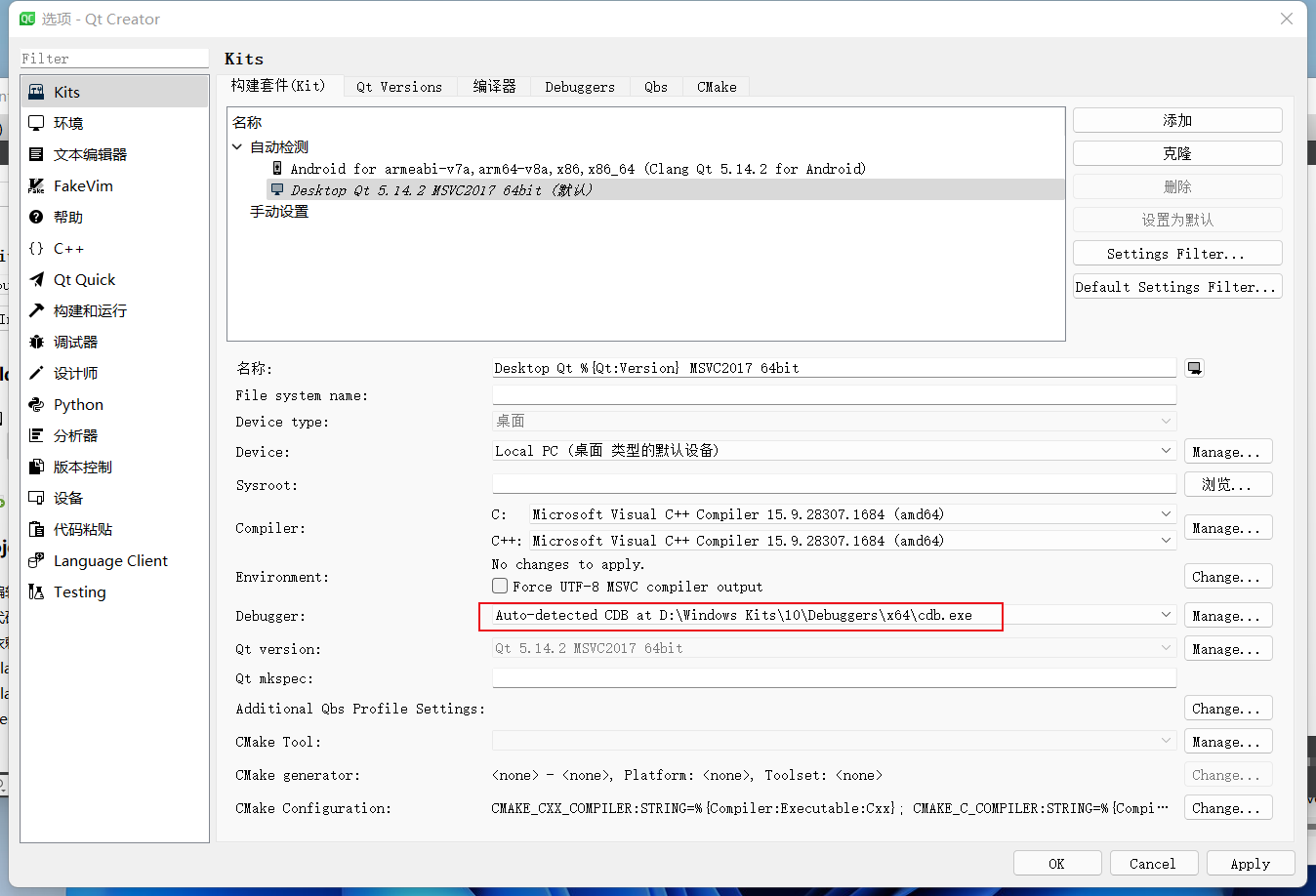Click OK to confirm options

[1057, 864]
